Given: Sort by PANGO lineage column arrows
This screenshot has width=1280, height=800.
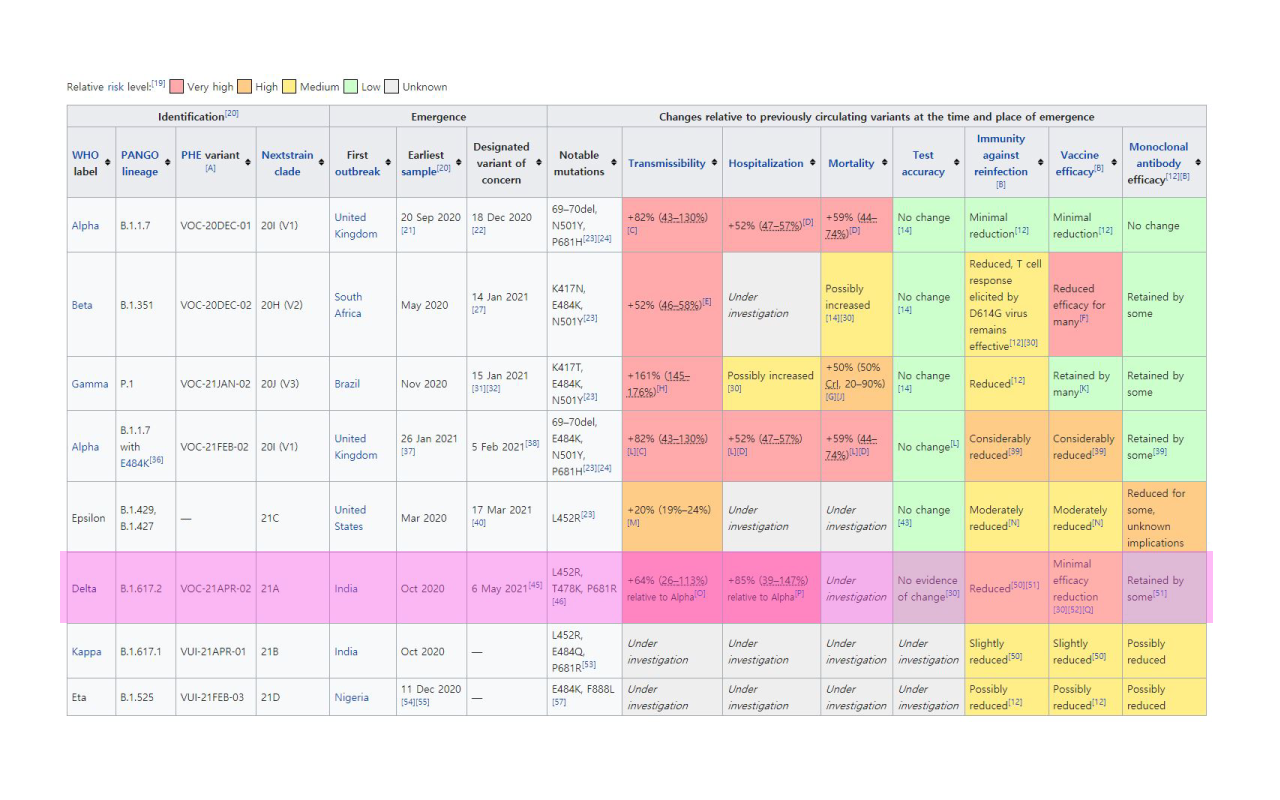Looking at the screenshot, I should point(169,163).
